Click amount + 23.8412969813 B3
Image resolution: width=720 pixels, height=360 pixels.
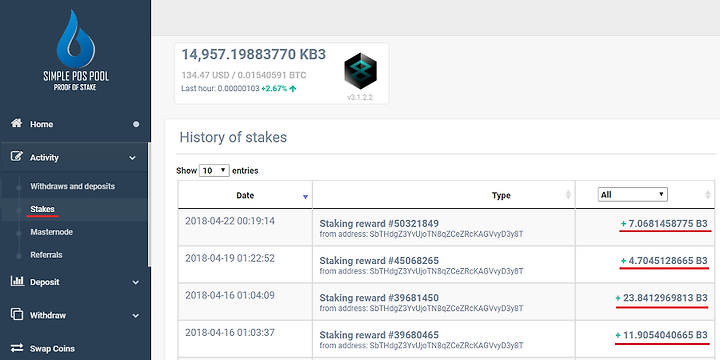tap(662, 298)
